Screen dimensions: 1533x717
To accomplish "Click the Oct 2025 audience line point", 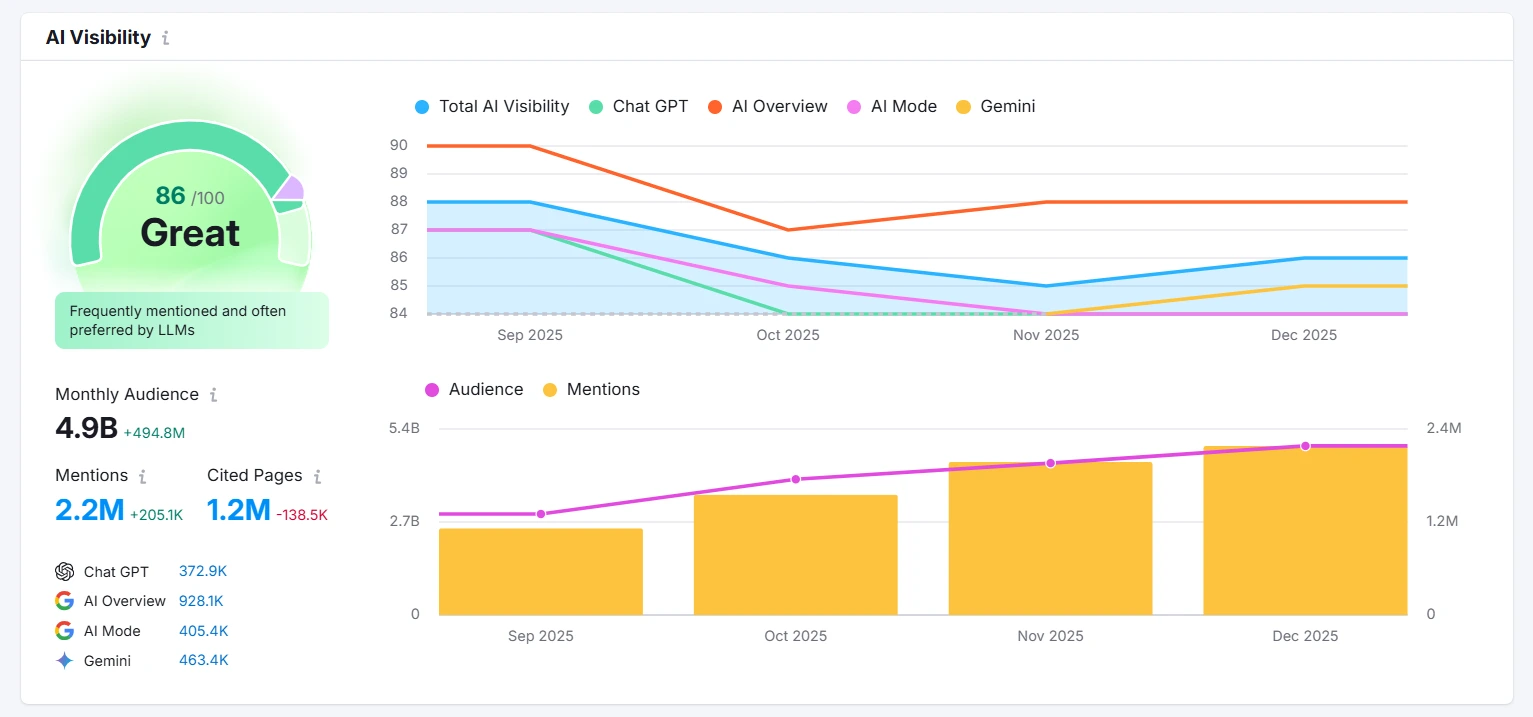I will click(x=796, y=479).
